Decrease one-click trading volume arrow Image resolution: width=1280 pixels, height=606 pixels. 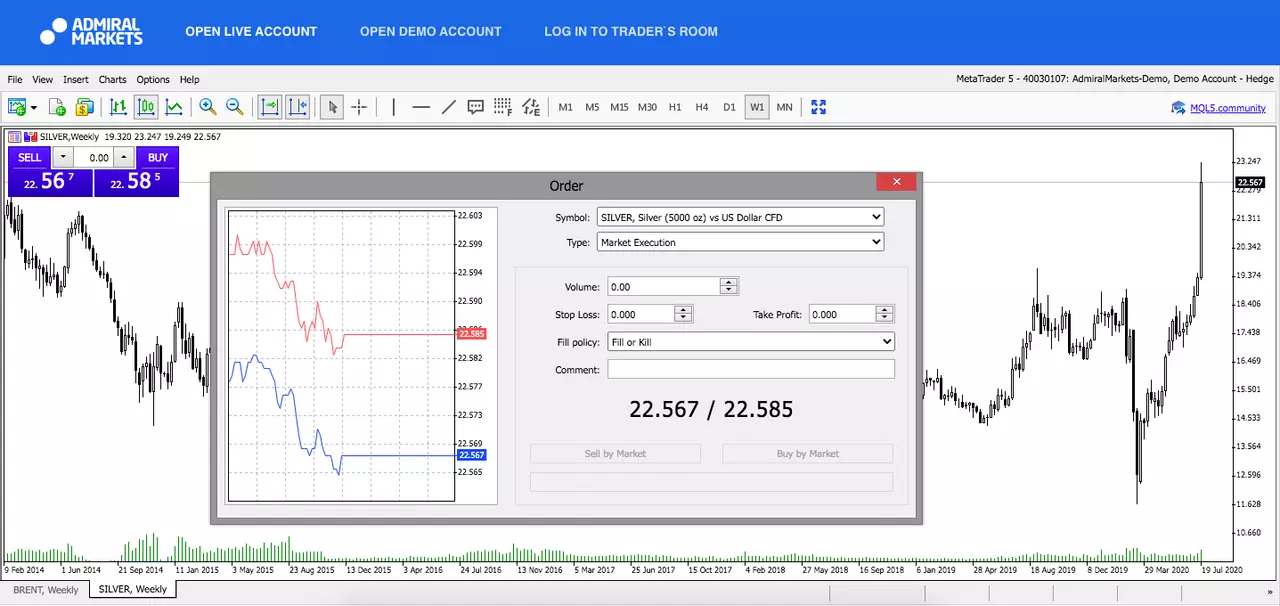(x=62, y=157)
